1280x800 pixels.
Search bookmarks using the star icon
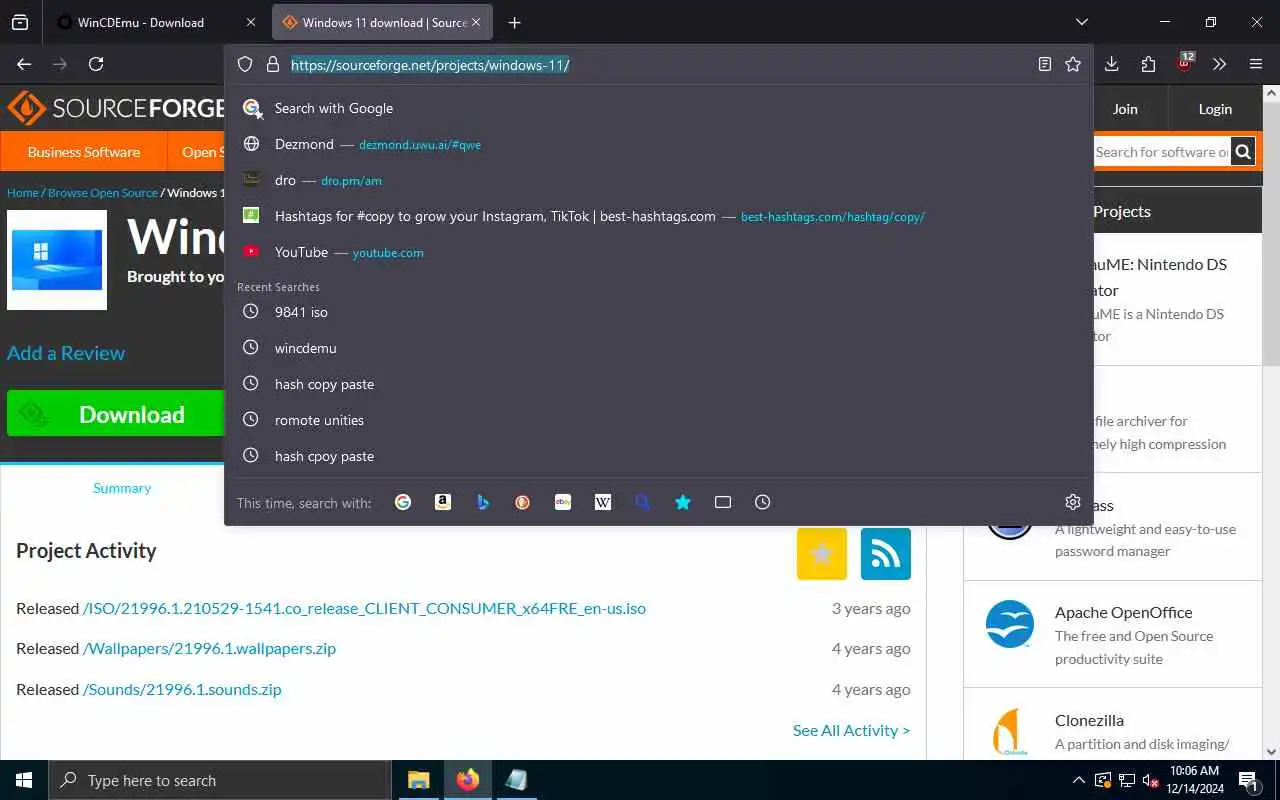point(683,502)
